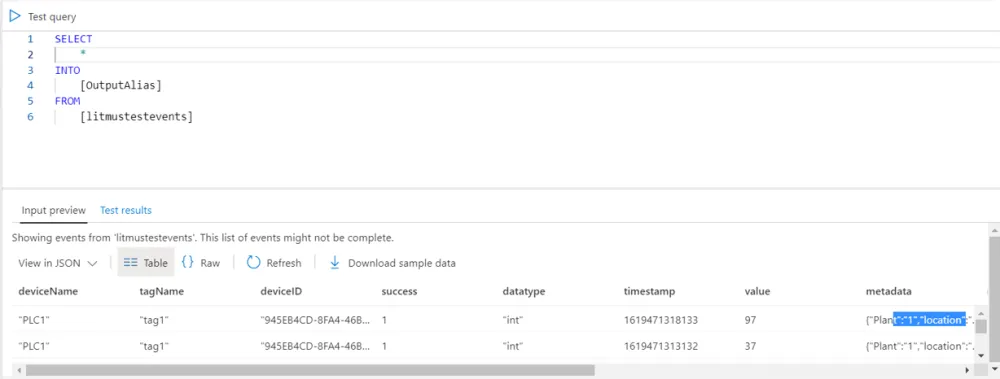
Task: Click the Test query label
Action: (x=52, y=17)
